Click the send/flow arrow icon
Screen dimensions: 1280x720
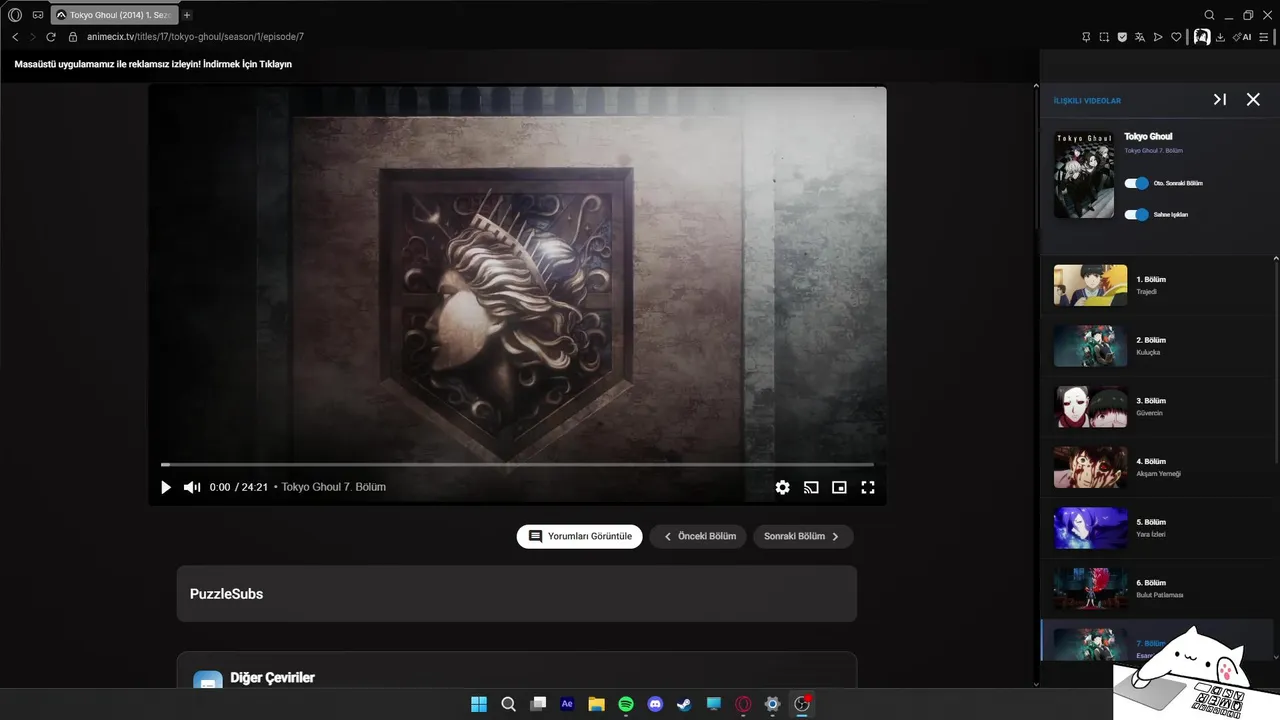(1158, 37)
